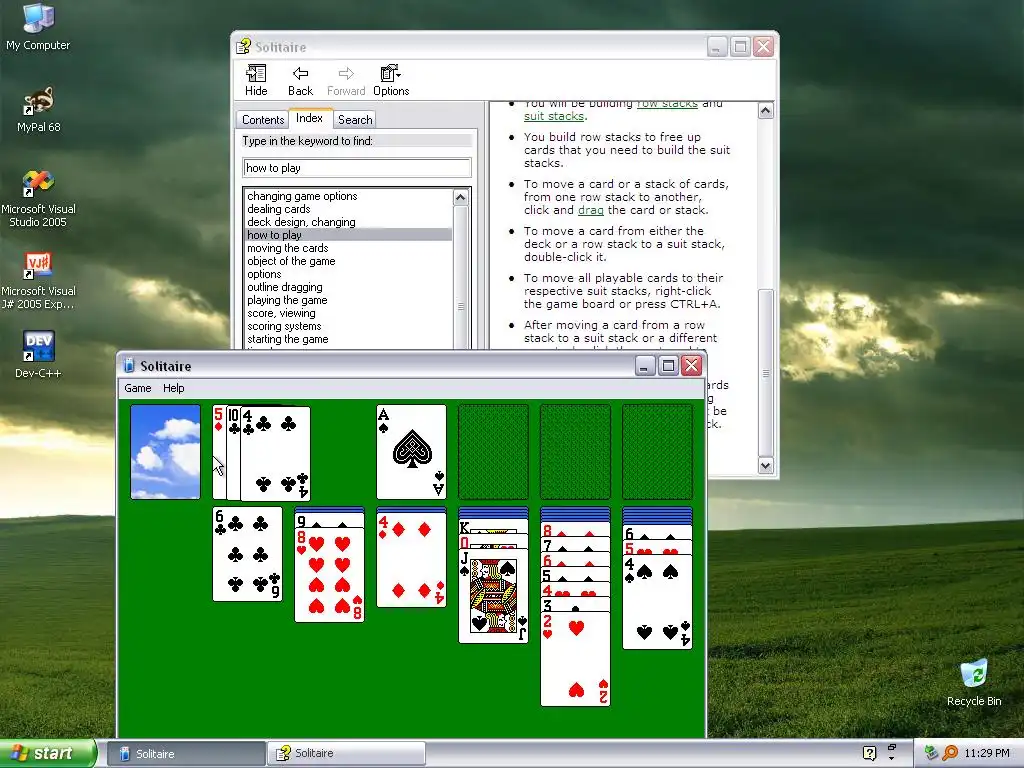Viewport: 1024px width, 768px height.
Task: Click the Solitaire help title icon
Action: click(244, 46)
